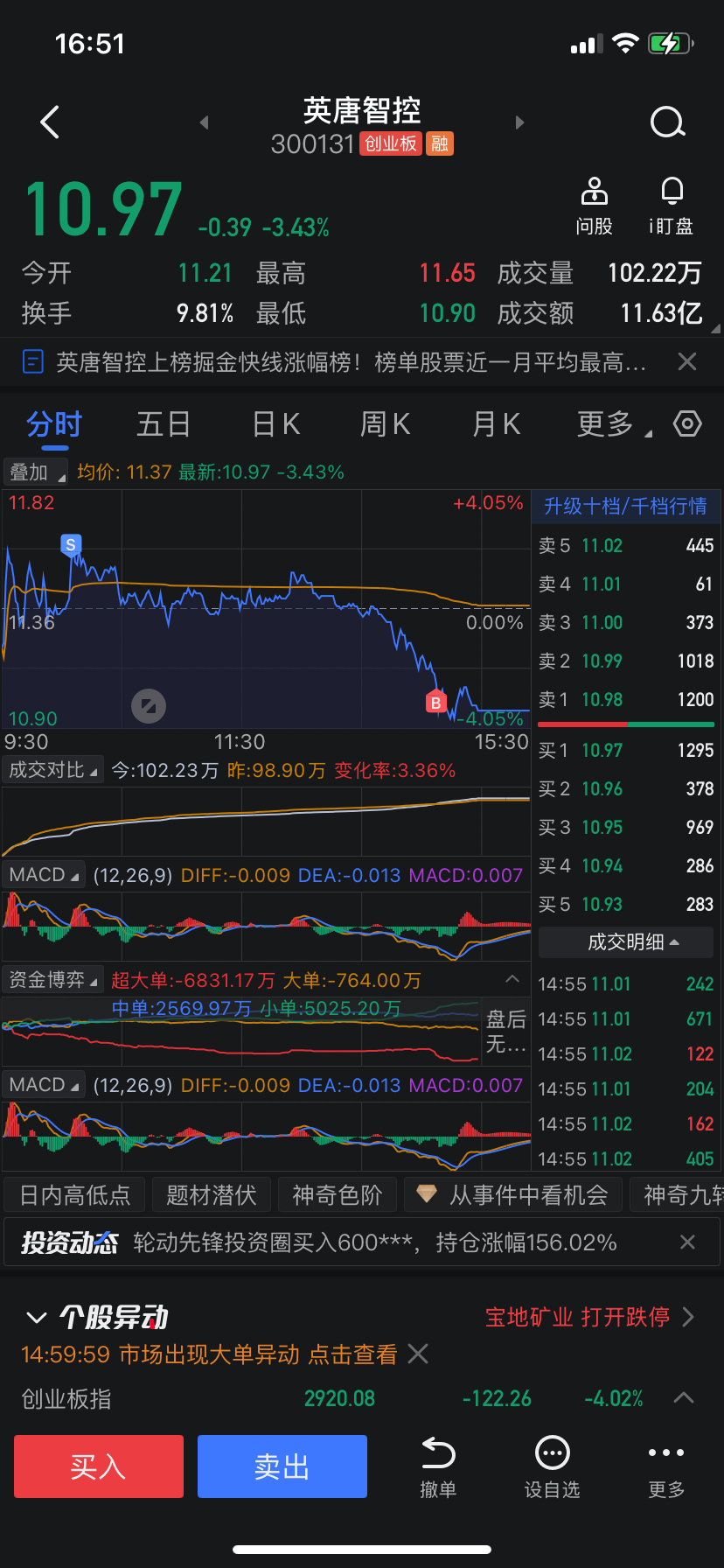Toggle the 成交明细 list header
The height and width of the screenshot is (1568, 724).
pyautogui.click(x=626, y=942)
